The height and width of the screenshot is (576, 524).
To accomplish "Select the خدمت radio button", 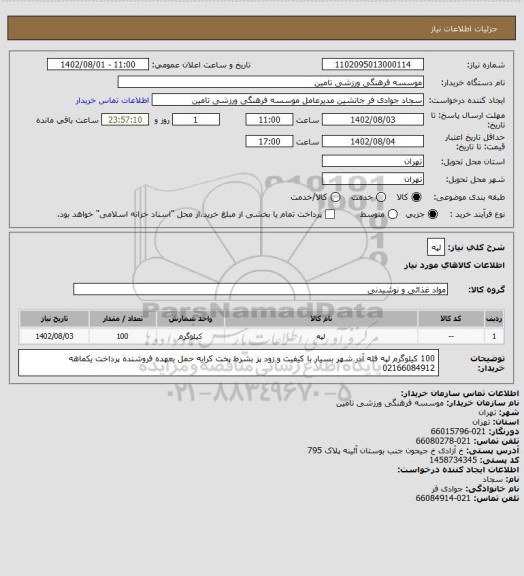I will tap(381, 197).
